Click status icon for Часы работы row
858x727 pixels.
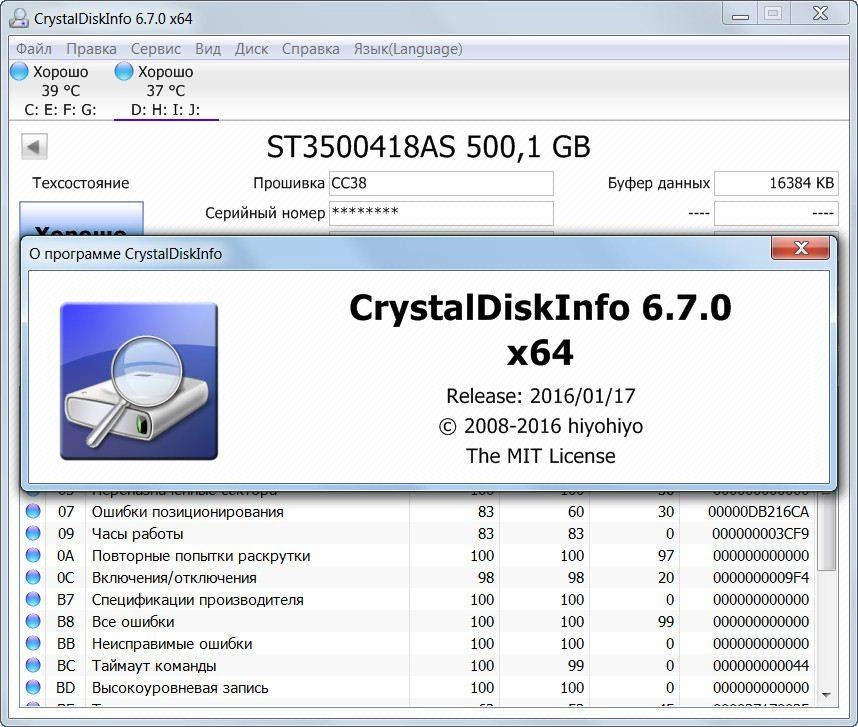pos(33,533)
